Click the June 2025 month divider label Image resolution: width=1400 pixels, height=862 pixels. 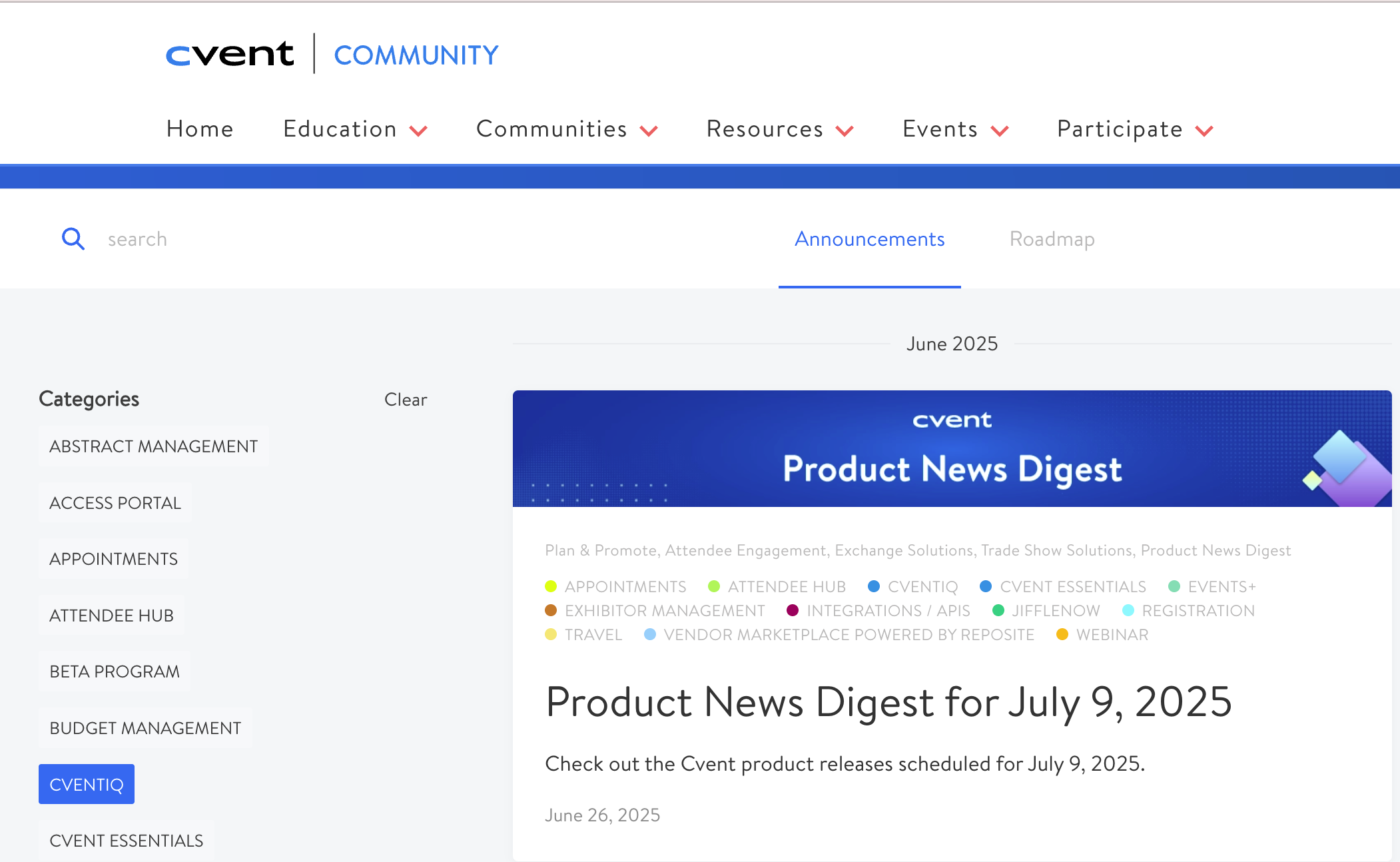(x=952, y=344)
